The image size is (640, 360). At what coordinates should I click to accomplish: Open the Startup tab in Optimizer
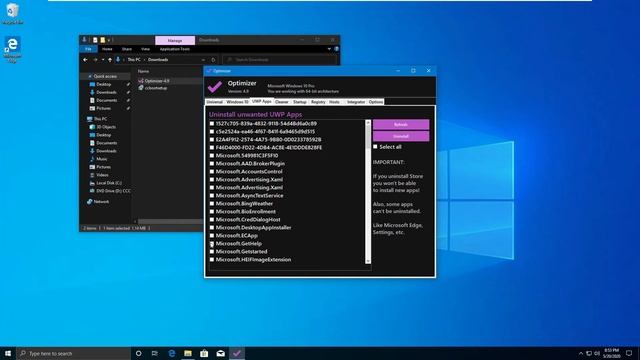point(300,102)
